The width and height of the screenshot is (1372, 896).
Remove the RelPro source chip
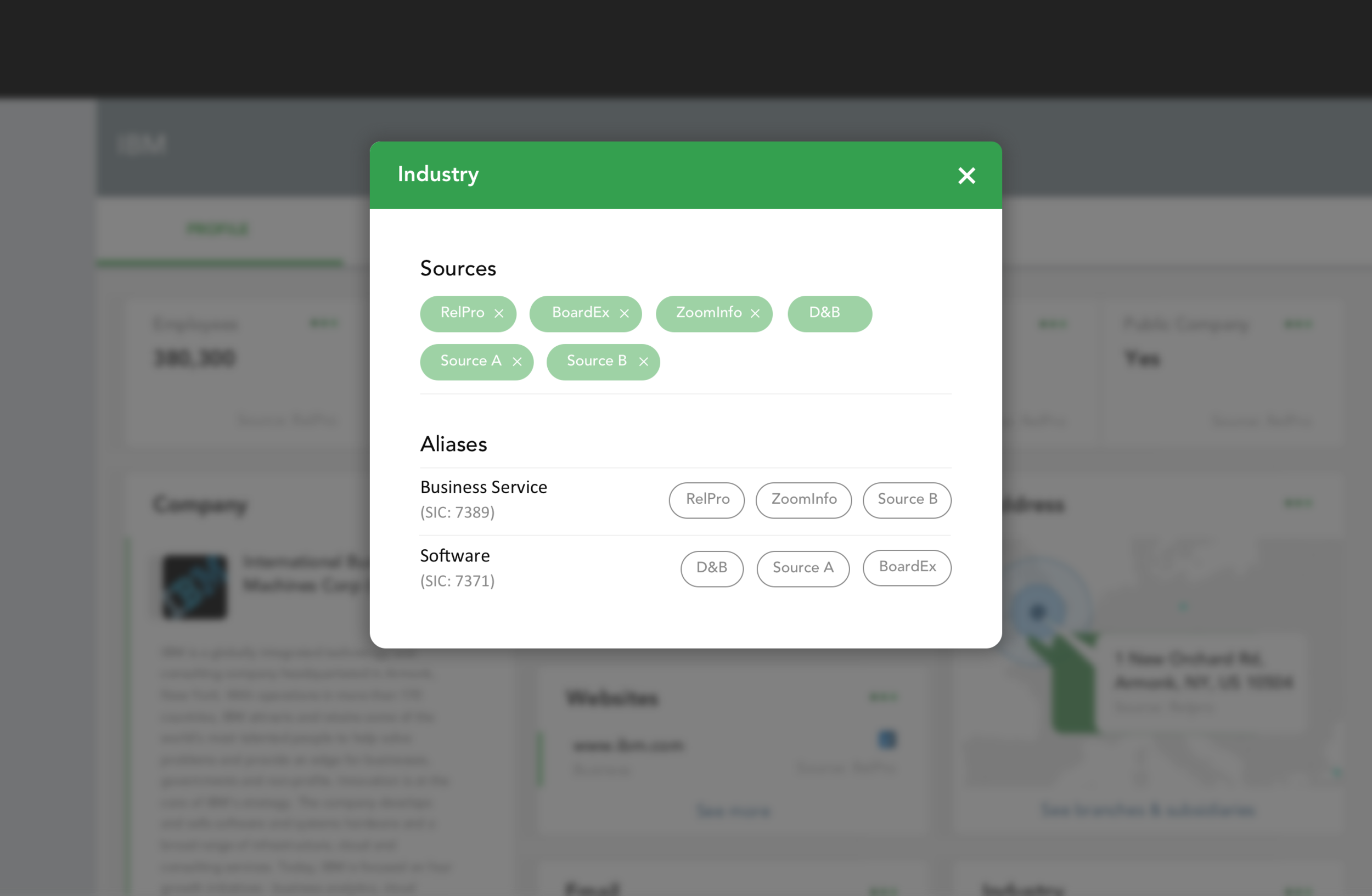499,313
